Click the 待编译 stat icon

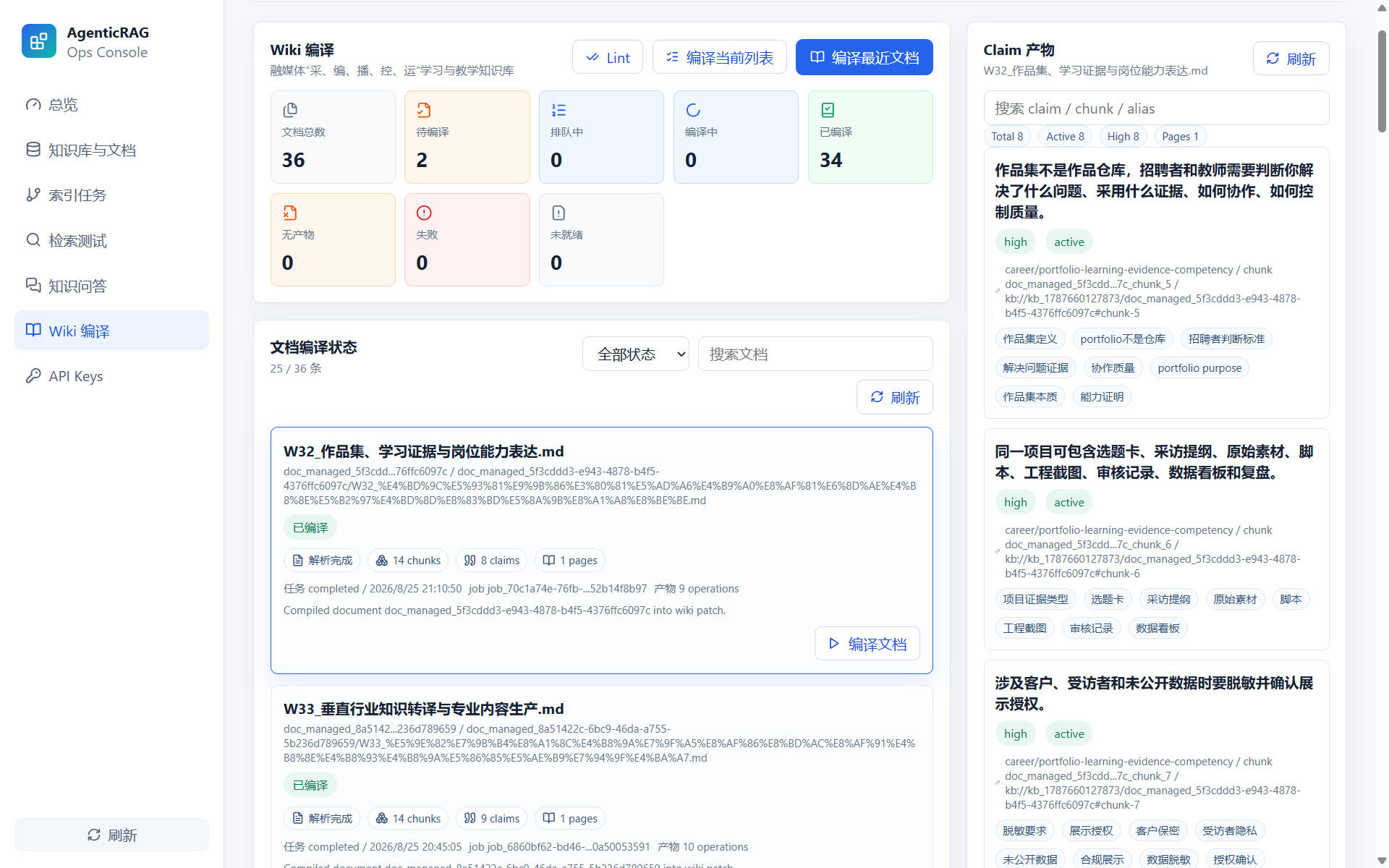(424, 110)
